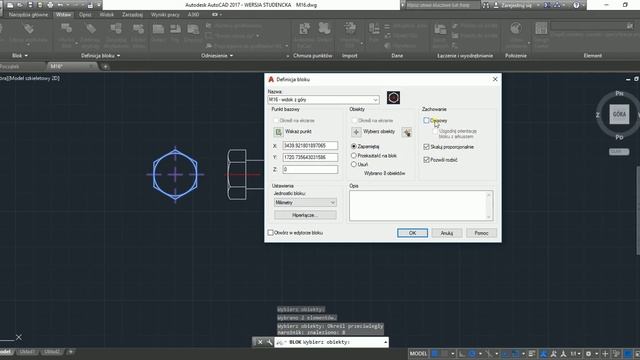Add a new drawing tab with plus button
Image resolution: width=640 pixels, height=360 pixels.
click(105, 67)
